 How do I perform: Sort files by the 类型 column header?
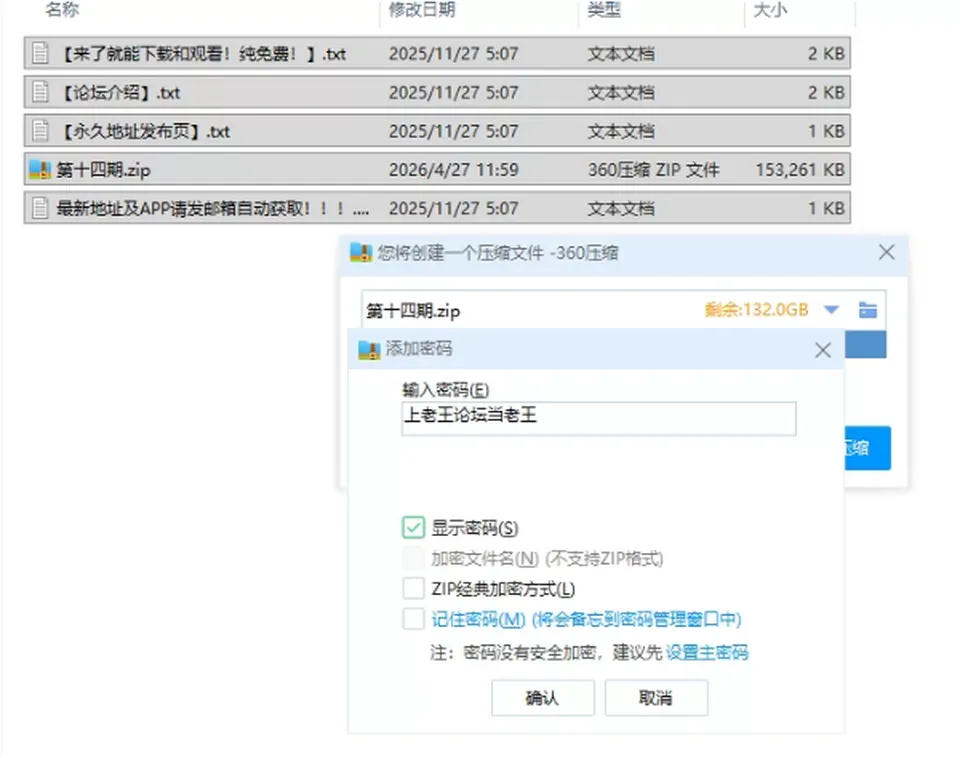coord(604,10)
